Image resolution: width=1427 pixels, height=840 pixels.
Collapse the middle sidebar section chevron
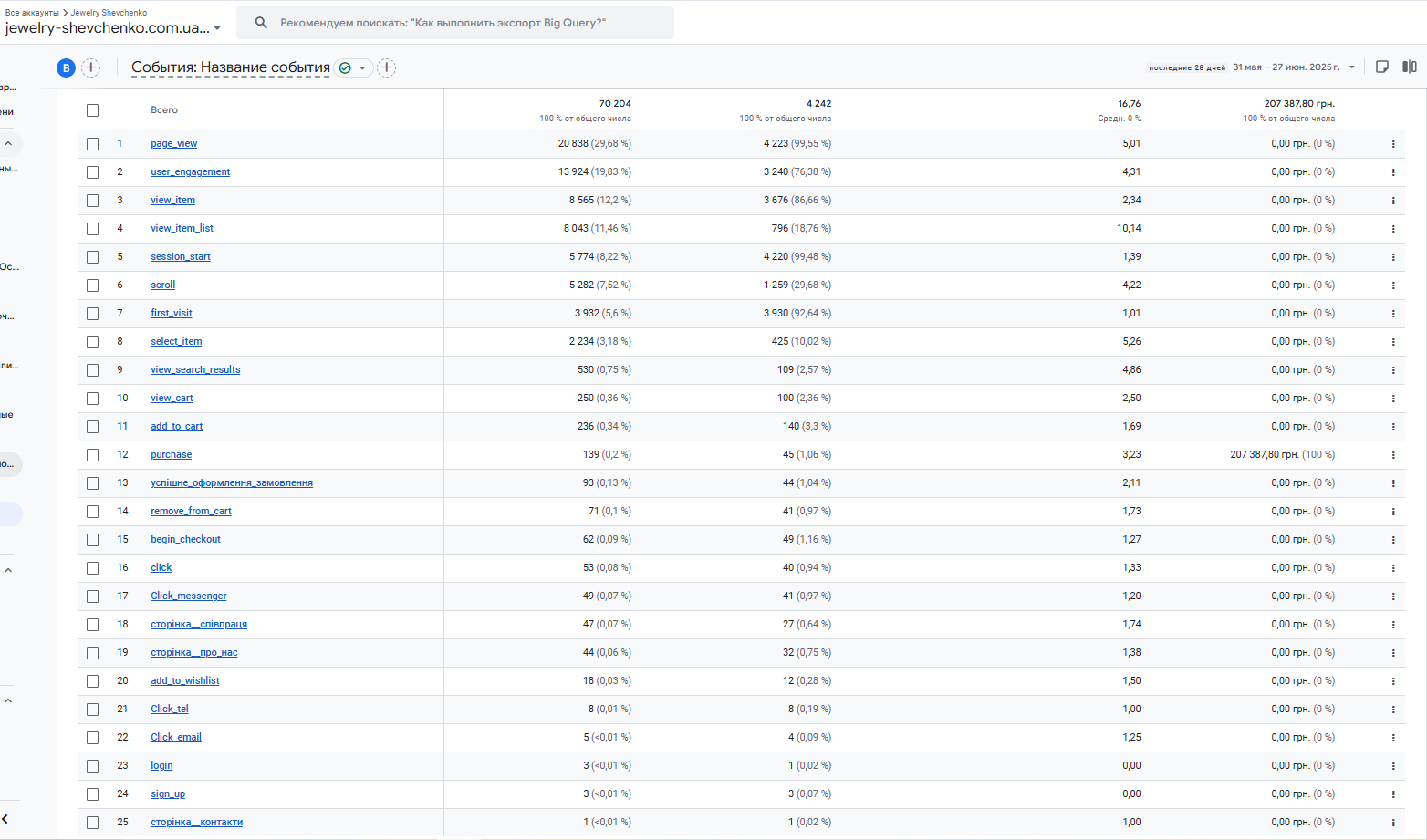[x=8, y=571]
